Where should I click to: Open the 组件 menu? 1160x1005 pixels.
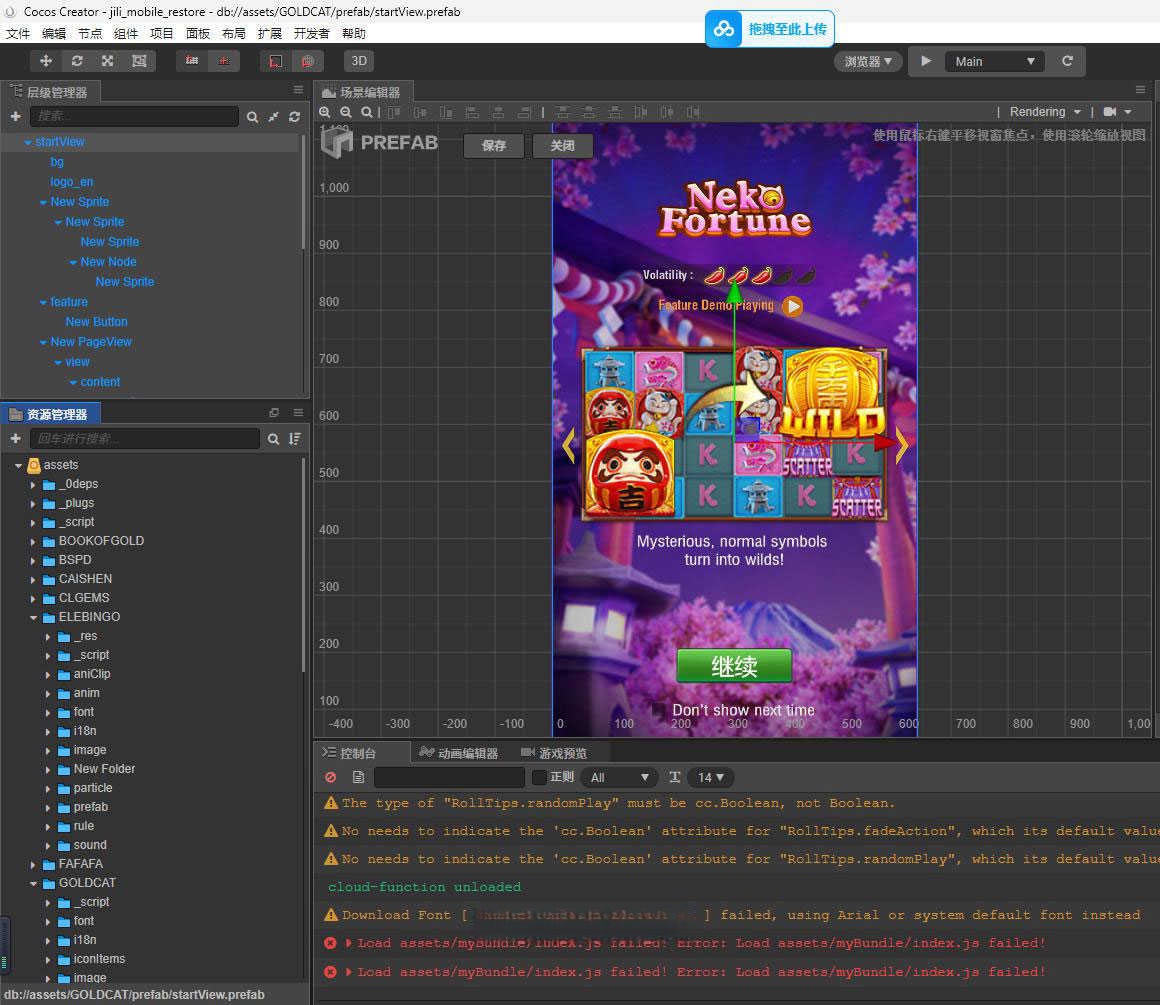tap(126, 33)
